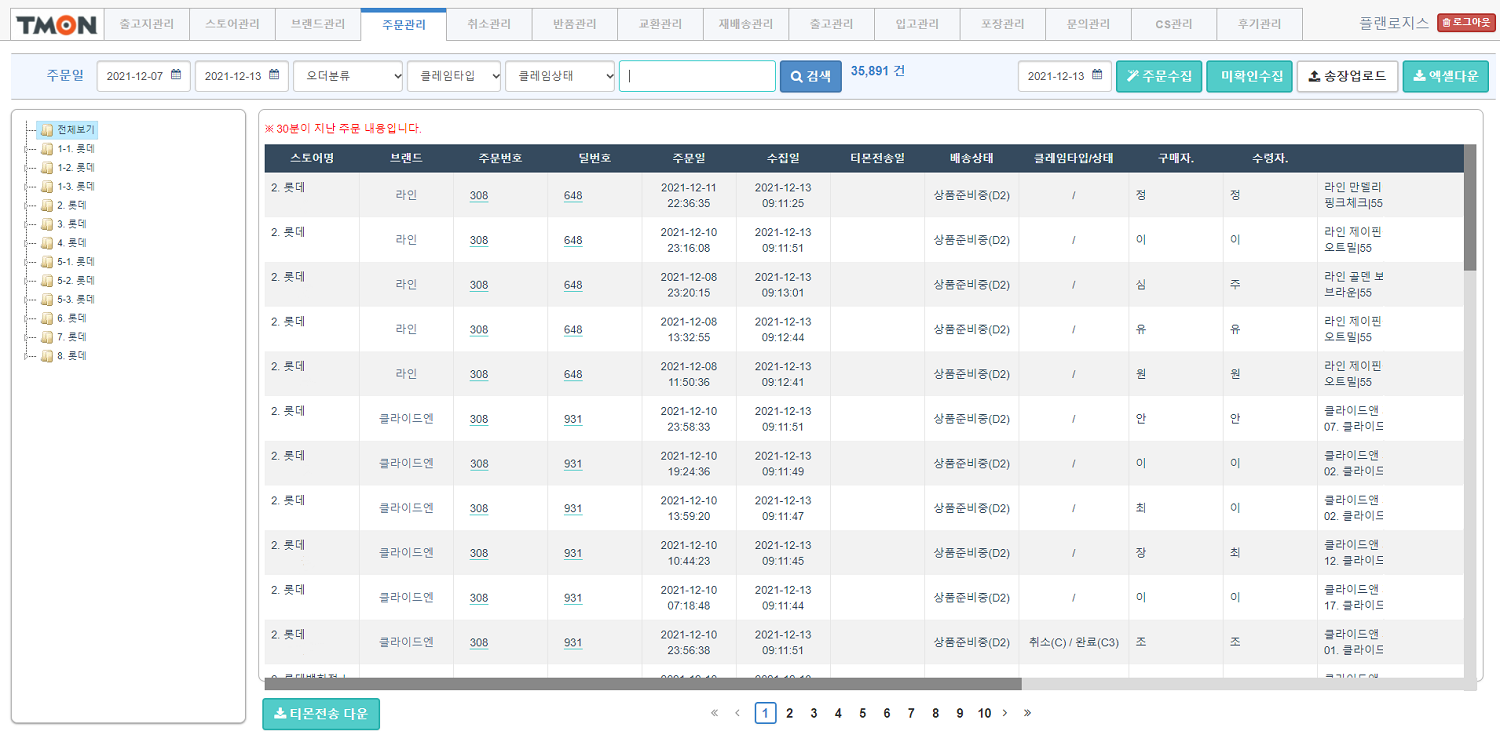Click the 검색 search button

click(x=811, y=76)
